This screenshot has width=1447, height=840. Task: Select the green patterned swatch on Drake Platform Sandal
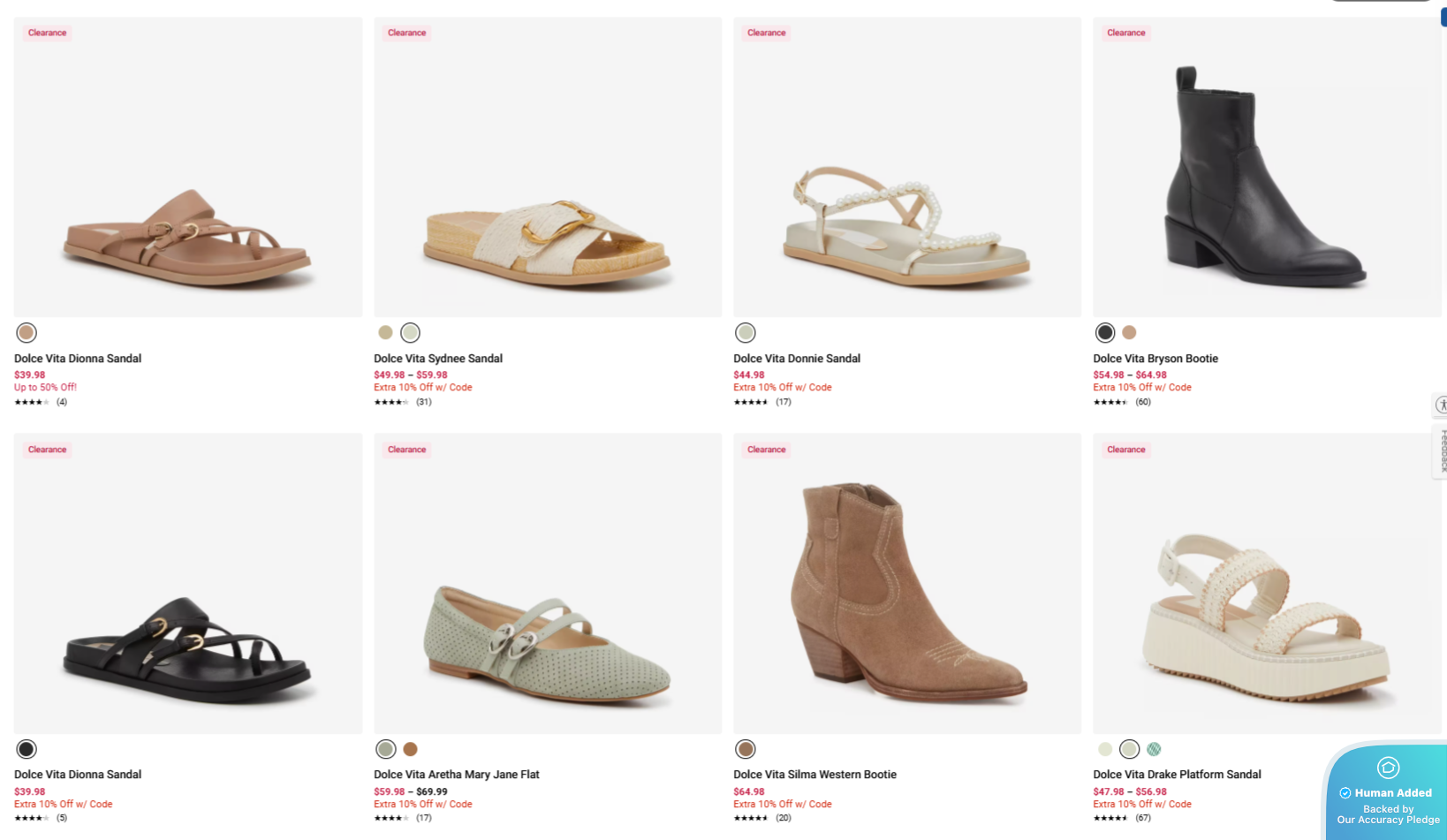[x=1154, y=748]
